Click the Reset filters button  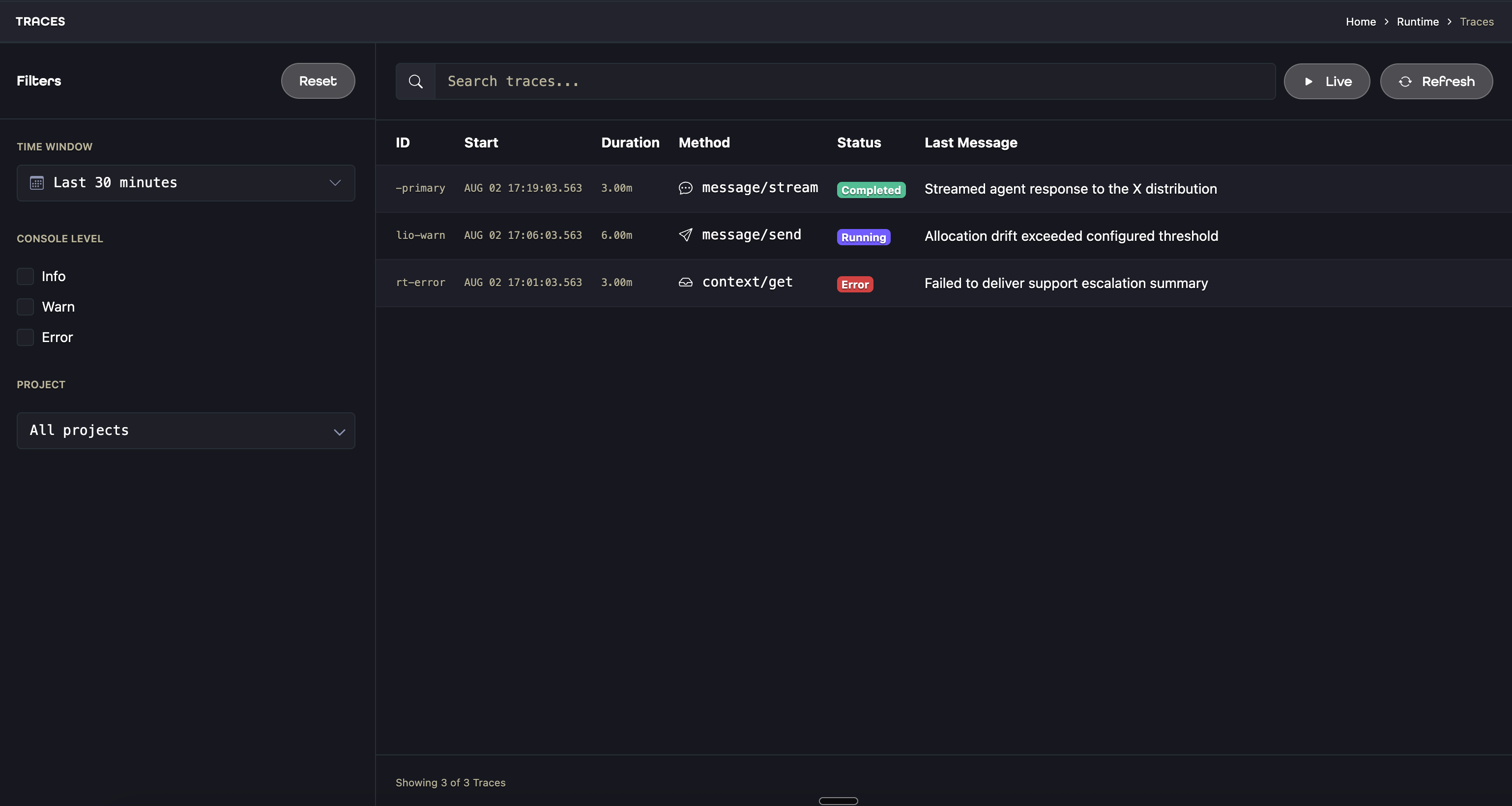pyautogui.click(x=318, y=81)
